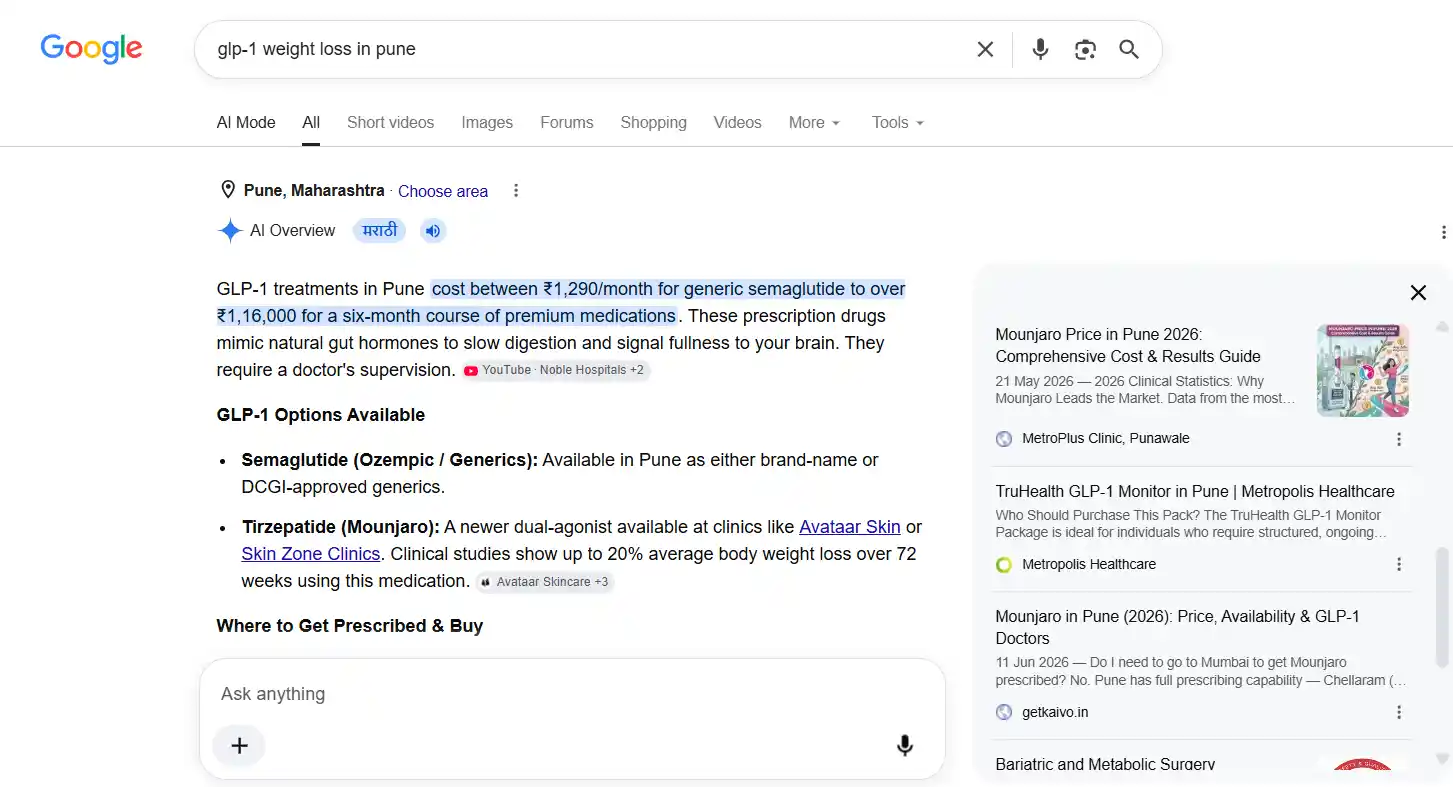Open the Skin Zone Clinics link

311,554
